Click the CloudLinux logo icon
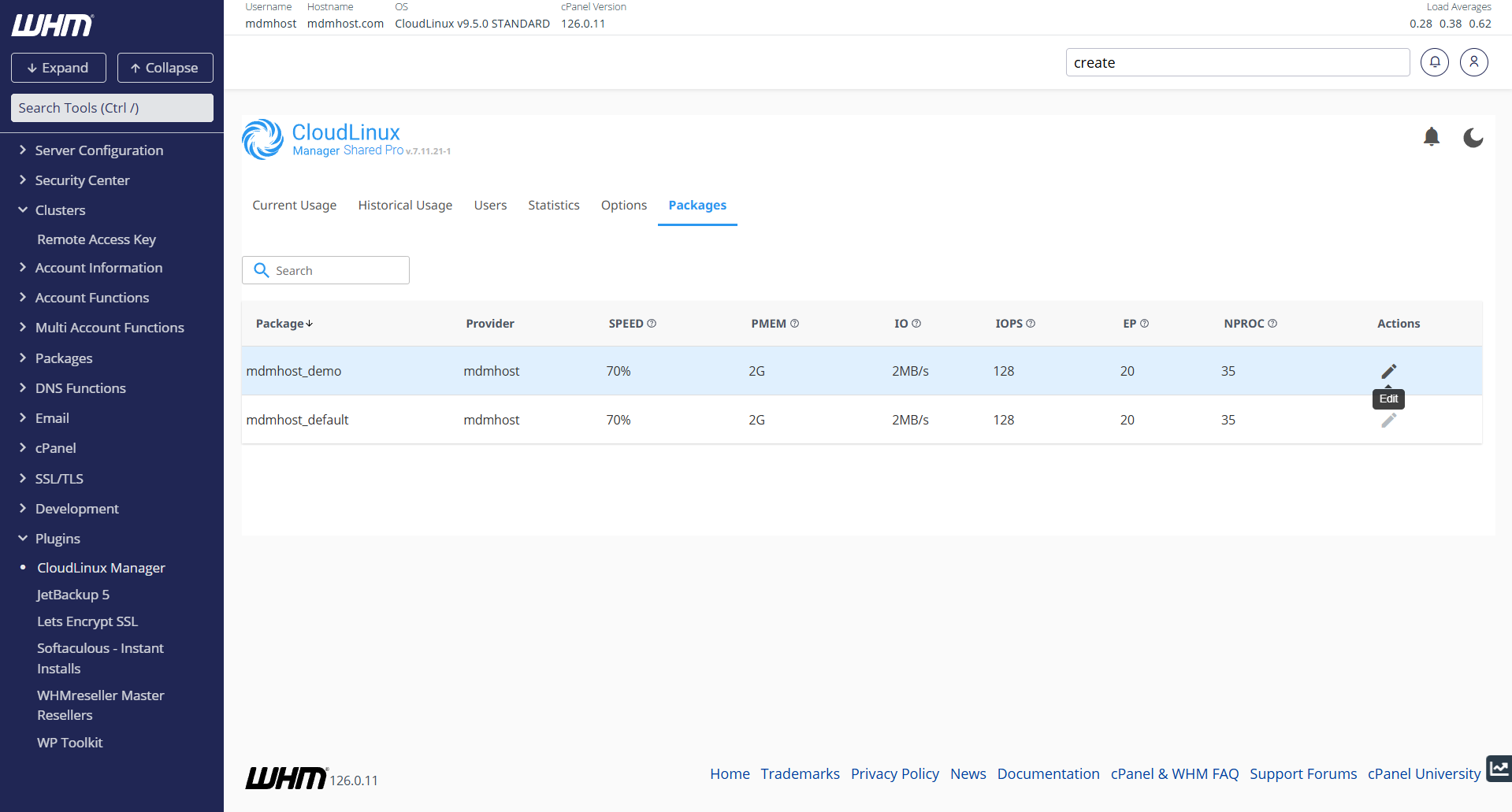The height and width of the screenshot is (812, 1512). 262,139
